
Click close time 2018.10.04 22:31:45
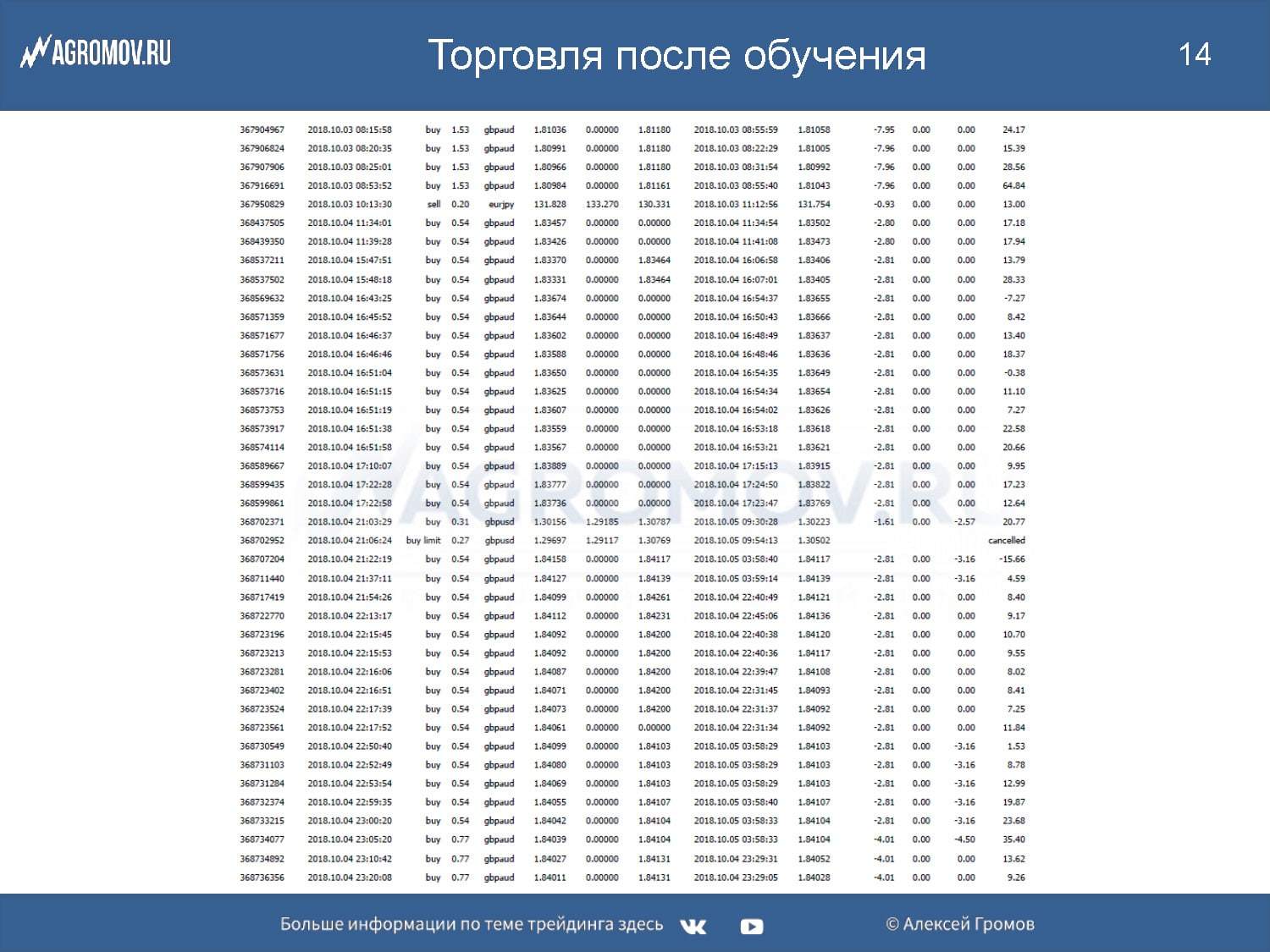[736, 691]
